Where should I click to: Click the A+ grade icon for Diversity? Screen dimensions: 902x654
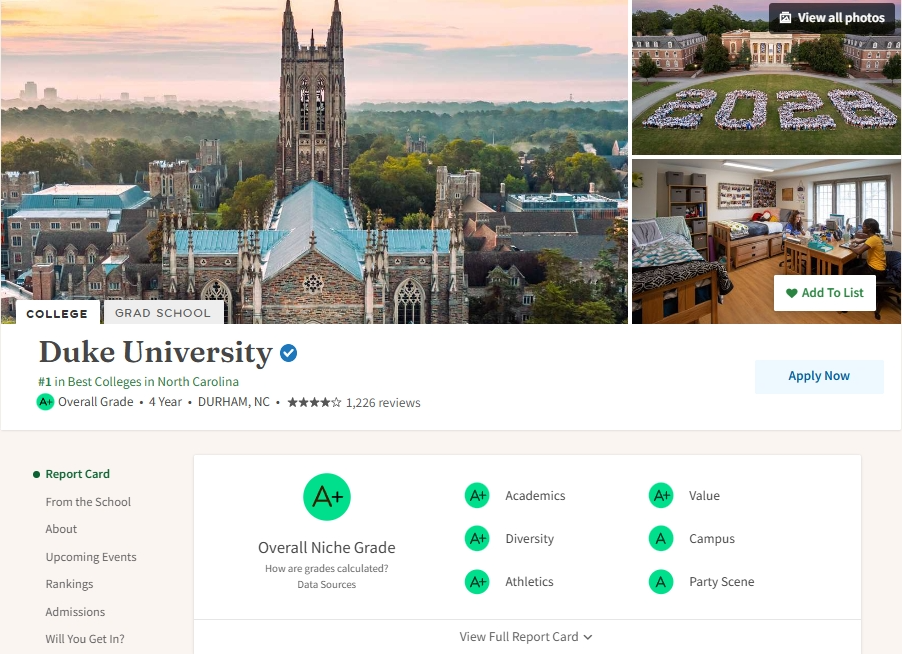pyautogui.click(x=477, y=538)
